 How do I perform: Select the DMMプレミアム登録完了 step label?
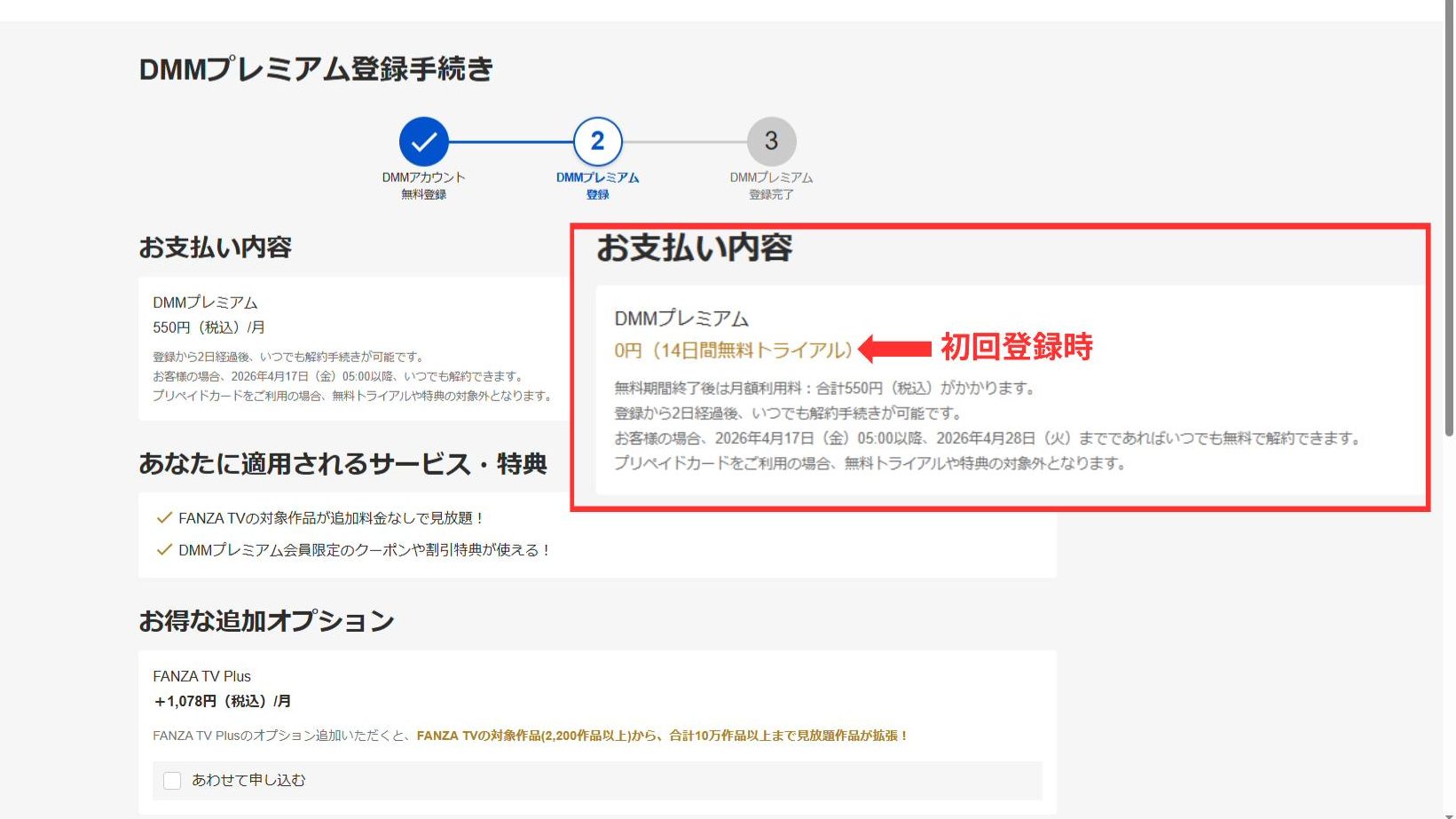(x=771, y=185)
